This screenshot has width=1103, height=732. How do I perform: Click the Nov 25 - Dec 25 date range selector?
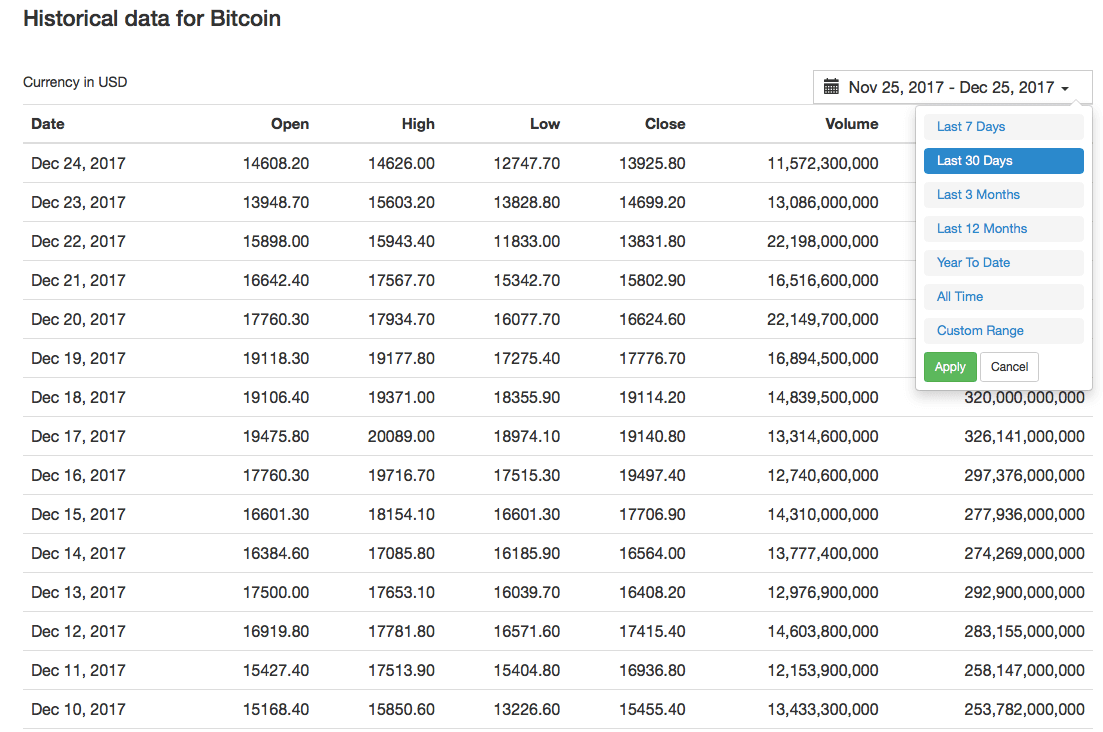coord(948,87)
